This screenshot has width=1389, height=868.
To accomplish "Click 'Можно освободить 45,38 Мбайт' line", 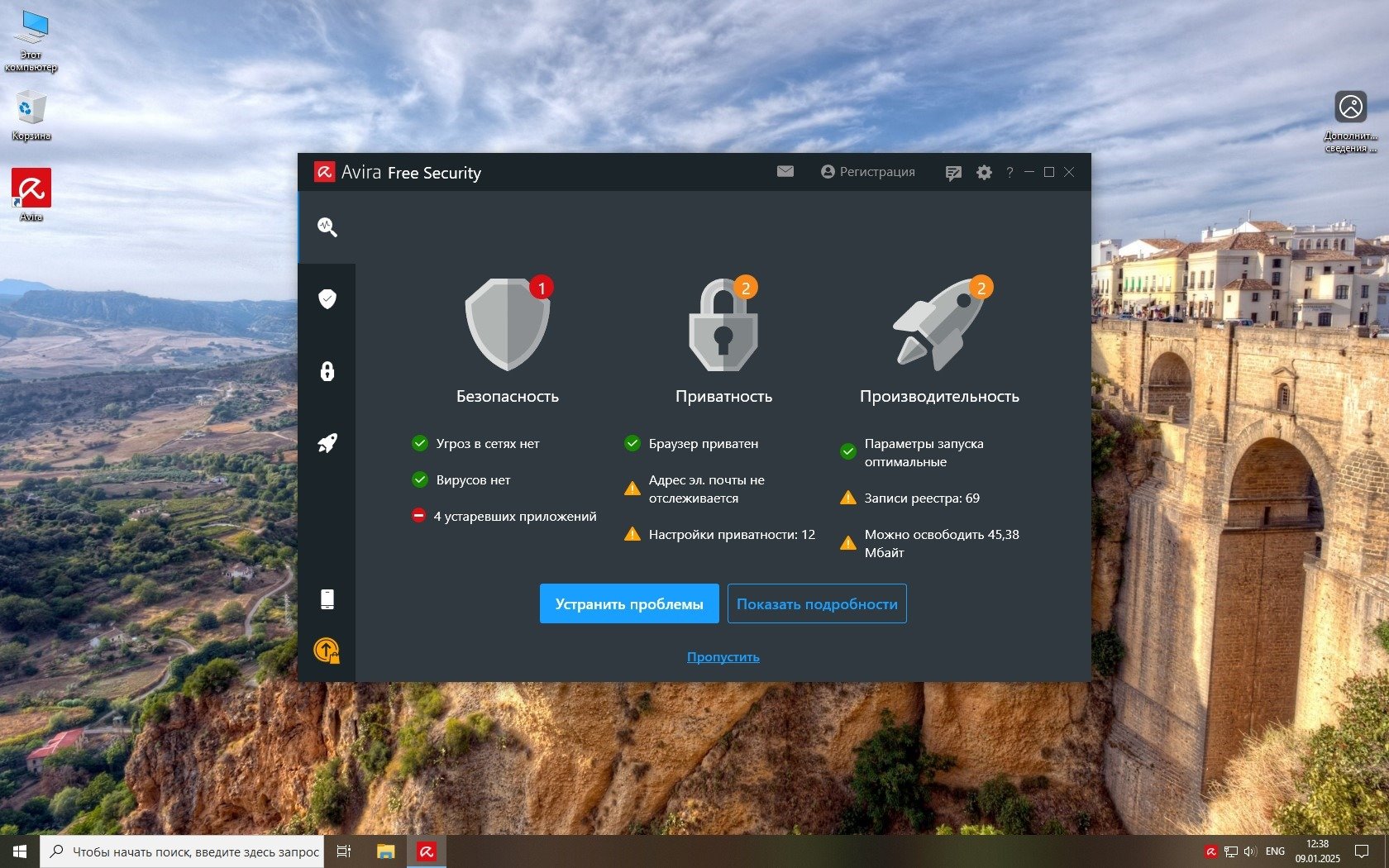I will [930, 544].
